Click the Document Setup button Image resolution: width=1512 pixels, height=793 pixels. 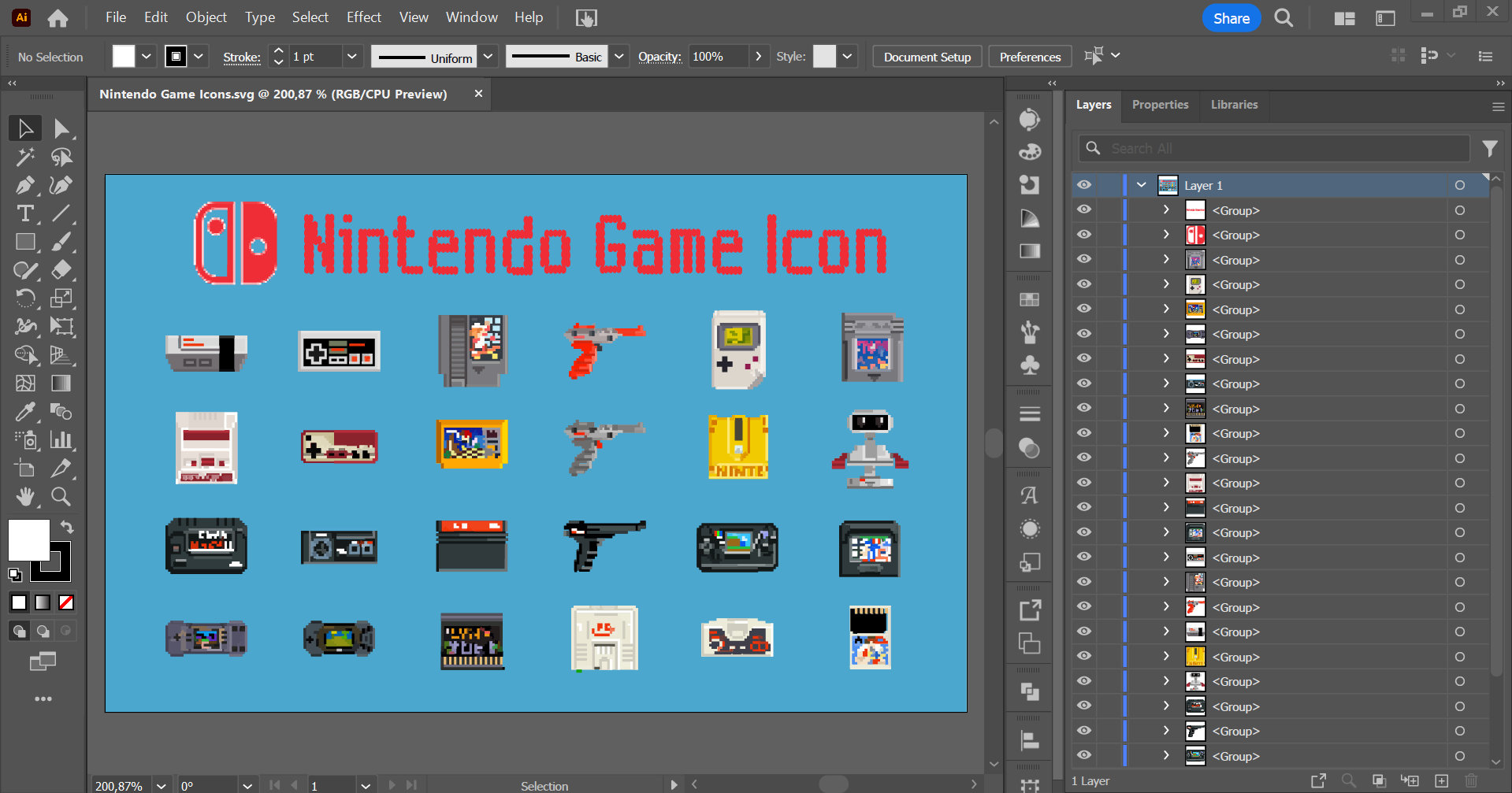(x=927, y=56)
